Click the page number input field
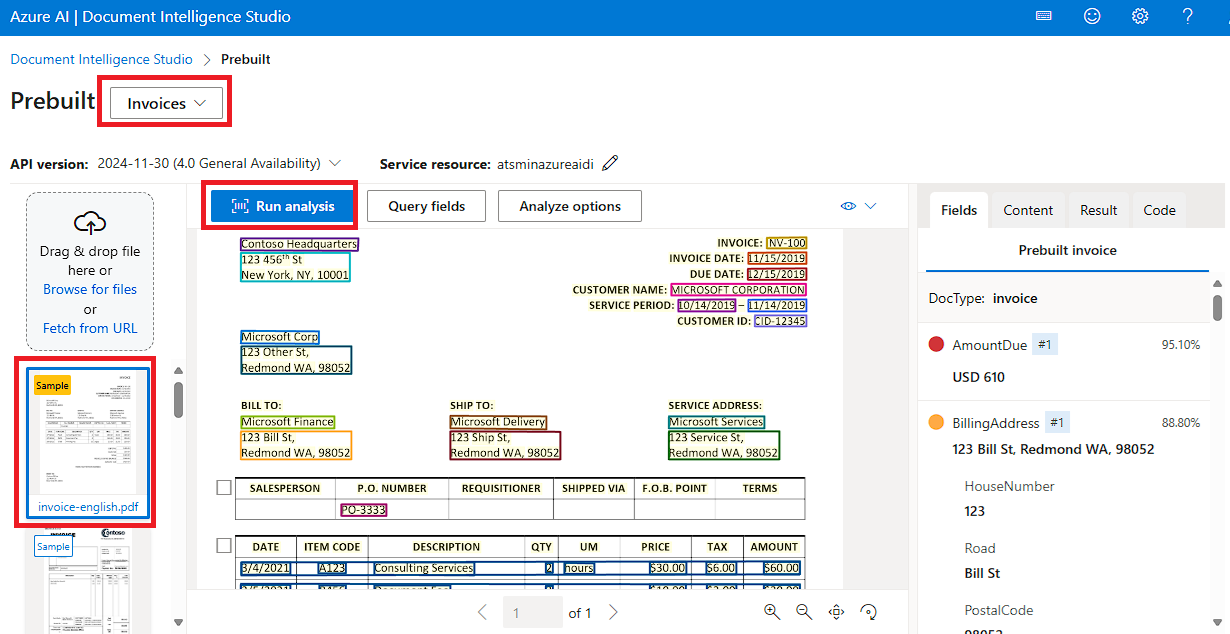Image resolution: width=1230 pixels, height=634 pixels. coord(530,612)
